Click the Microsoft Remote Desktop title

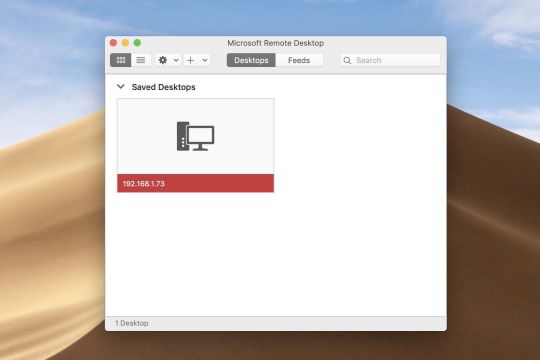tap(276, 43)
